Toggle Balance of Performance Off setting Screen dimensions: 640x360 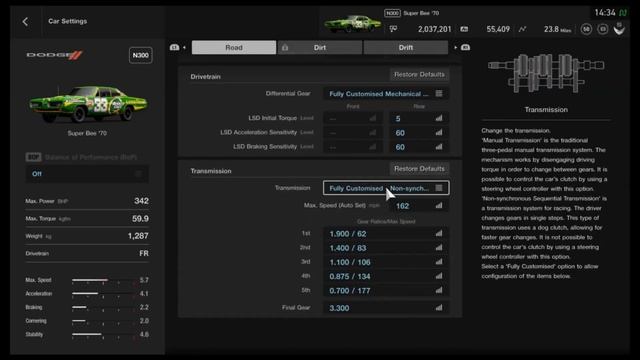pos(87,174)
